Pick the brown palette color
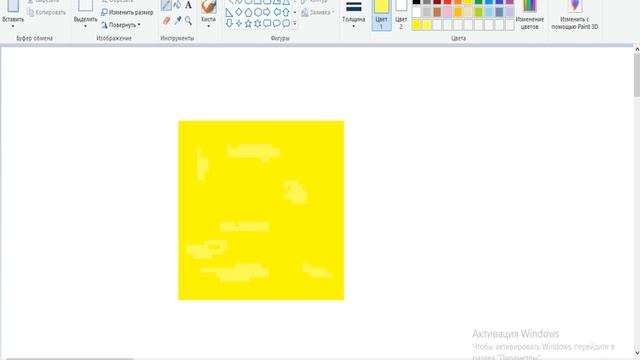The width and height of the screenshot is (640, 360). 437,13
